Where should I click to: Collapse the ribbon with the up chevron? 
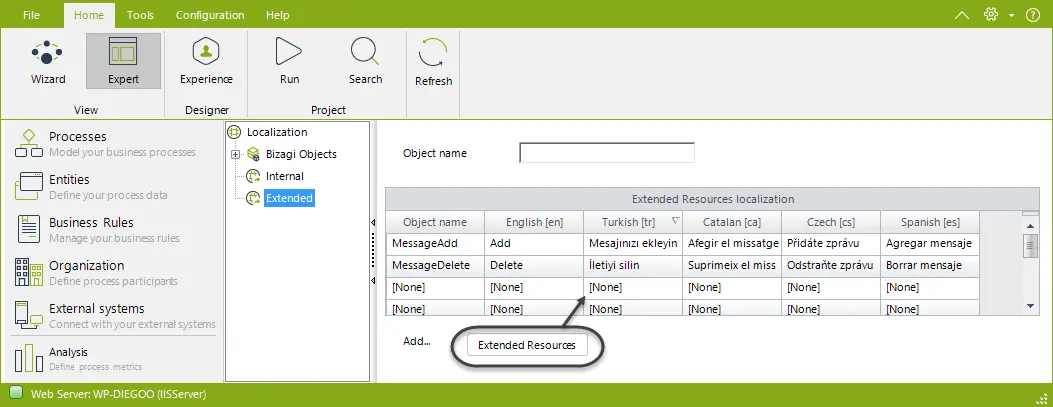click(x=962, y=15)
